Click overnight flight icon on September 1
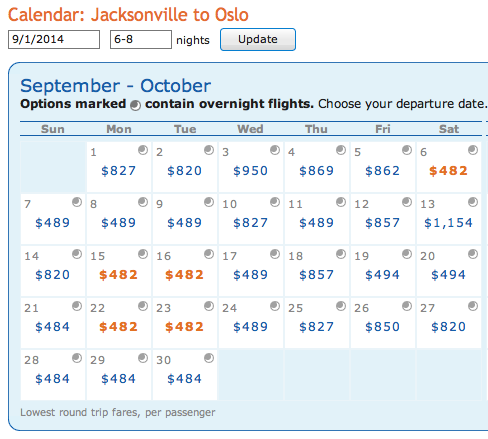This screenshot has width=488, height=439. 143,150
